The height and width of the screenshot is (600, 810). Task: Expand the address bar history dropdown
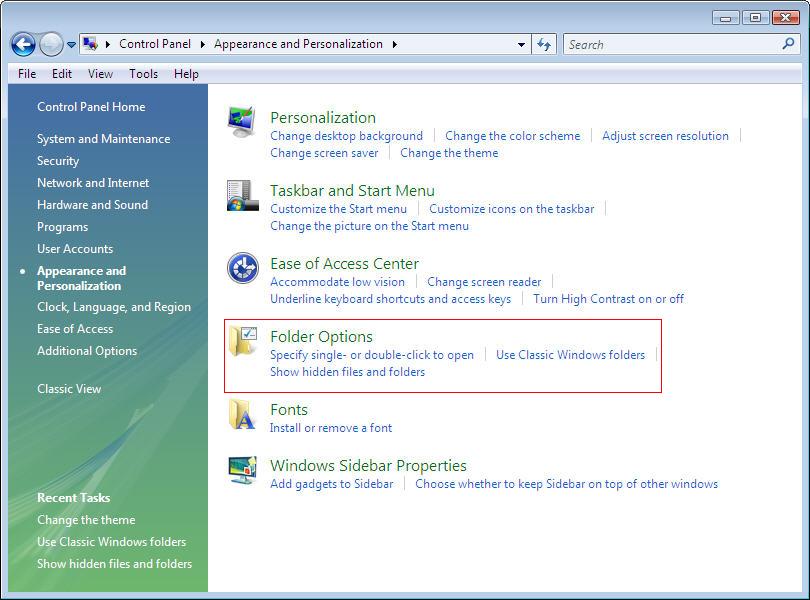[x=521, y=45]
